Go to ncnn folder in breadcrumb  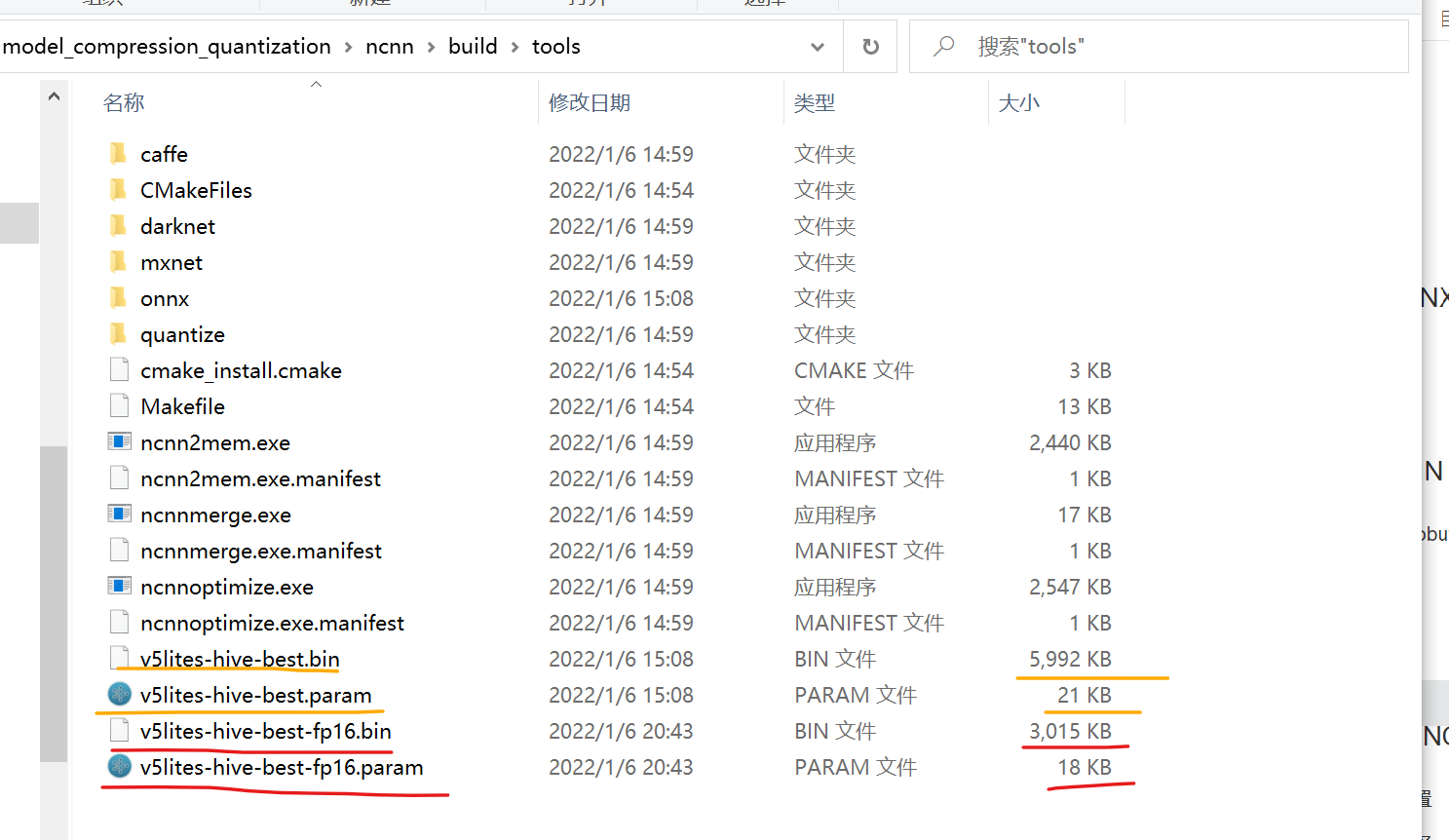point(390,47)
